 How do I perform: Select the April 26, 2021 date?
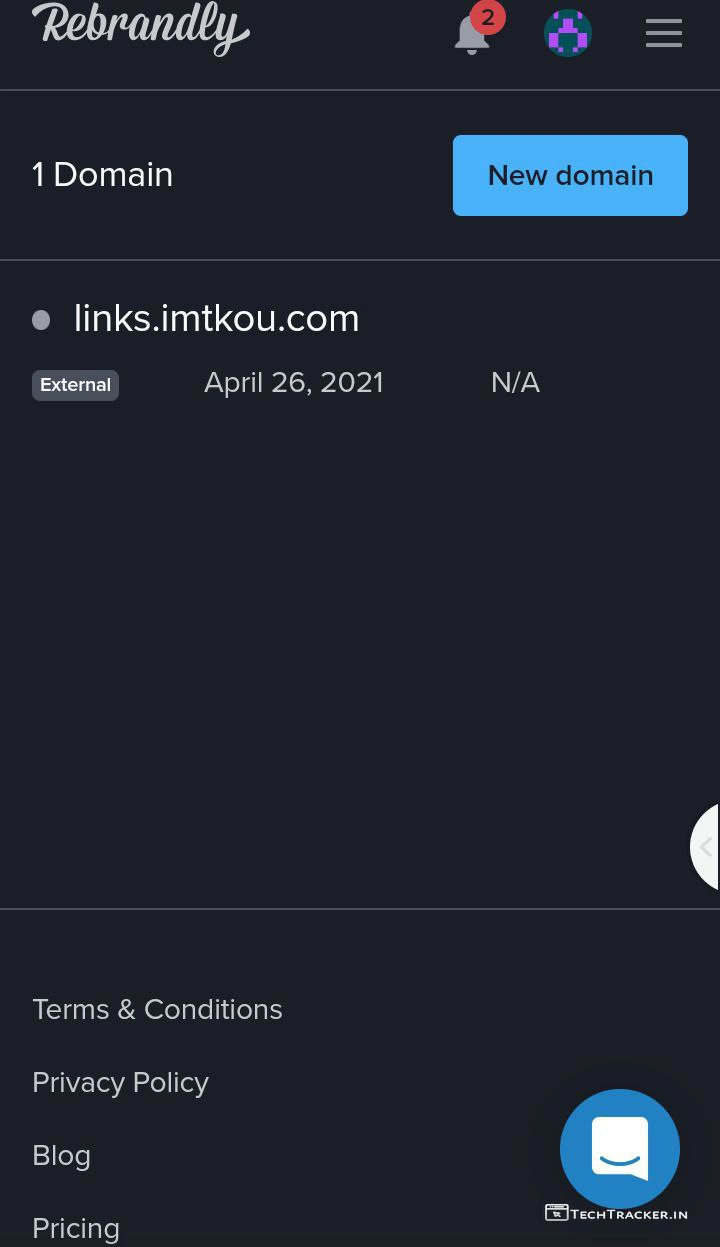coord(294,383)
